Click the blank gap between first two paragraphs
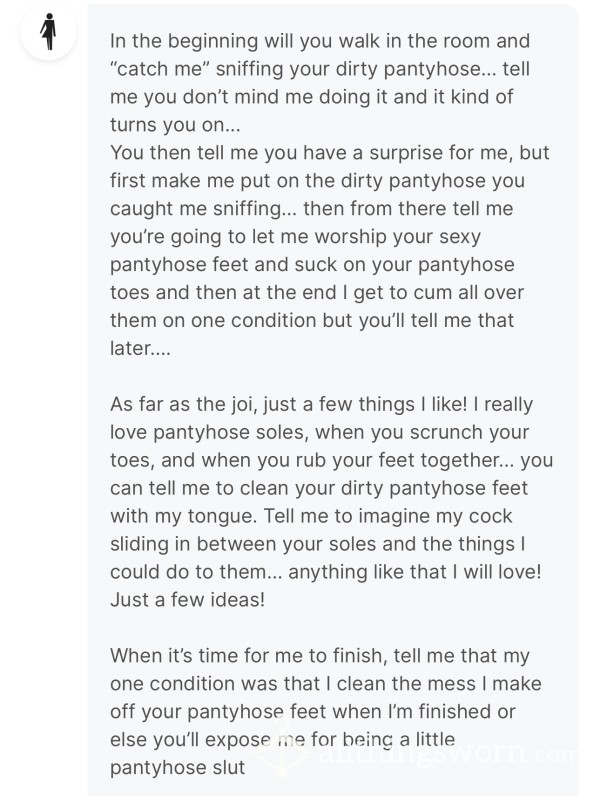600x796 pixels. pyautogui.click(x=333, y=376)
